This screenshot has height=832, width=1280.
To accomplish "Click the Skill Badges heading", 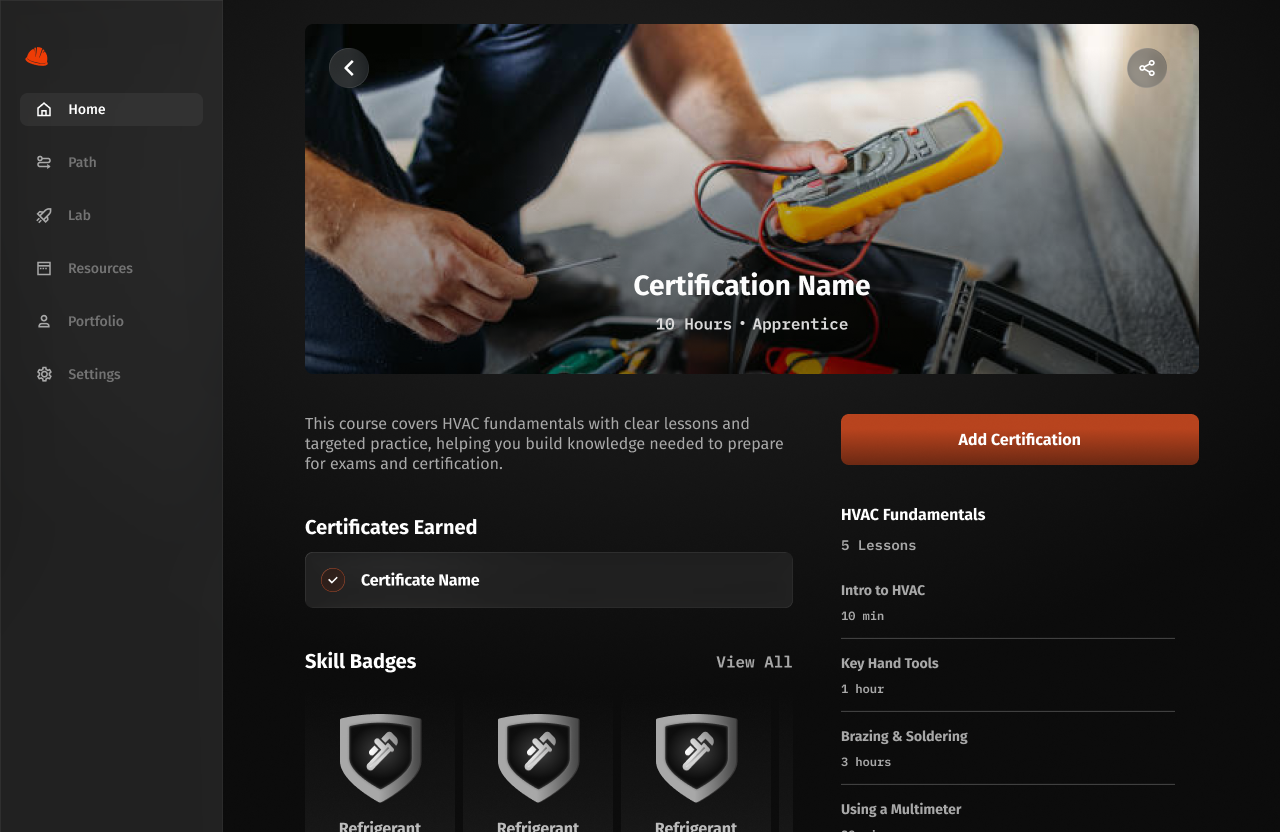I will point(360,661).
